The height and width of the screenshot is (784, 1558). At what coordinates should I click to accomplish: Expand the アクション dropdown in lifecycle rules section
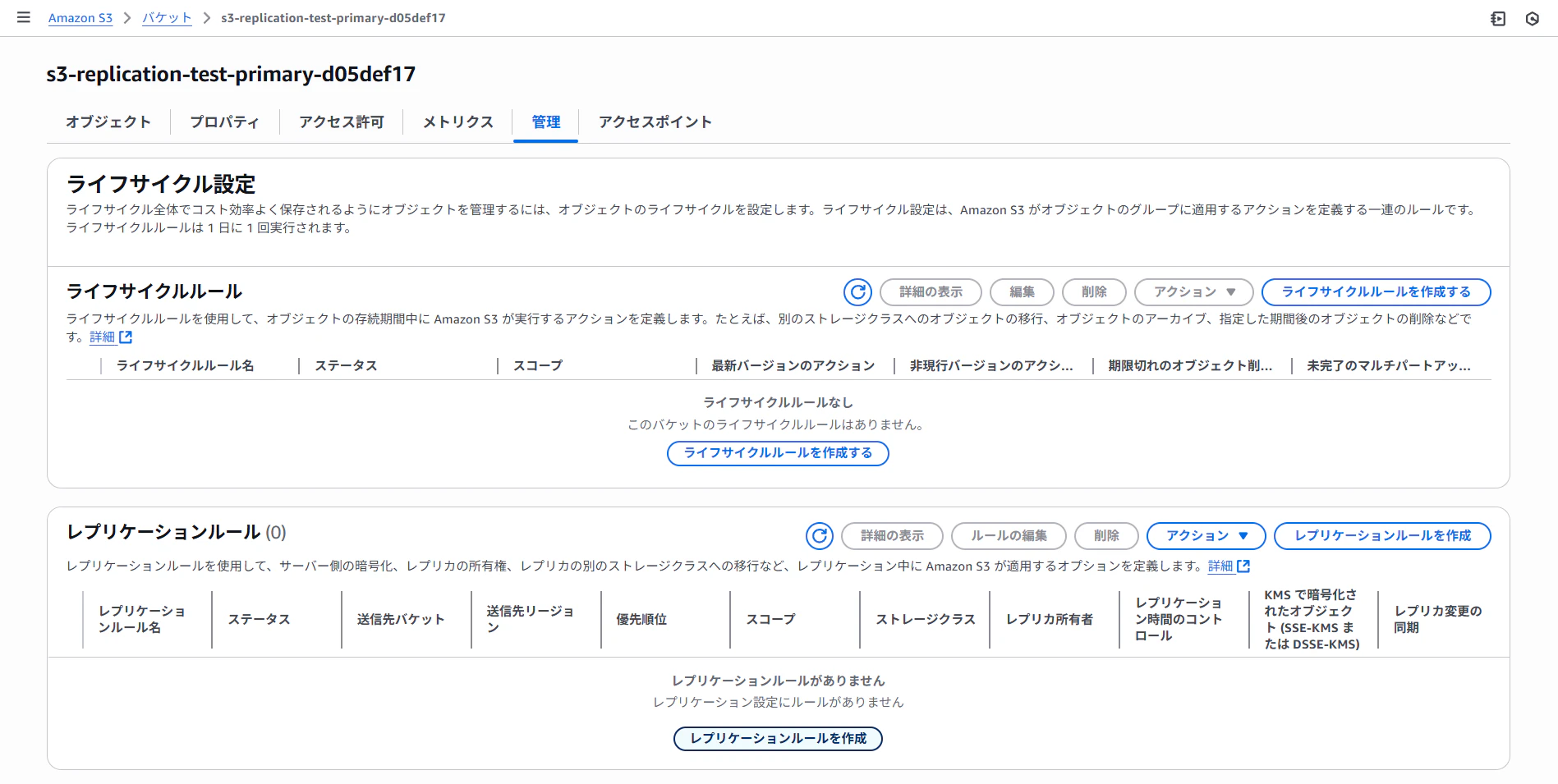coord(1193,291)
